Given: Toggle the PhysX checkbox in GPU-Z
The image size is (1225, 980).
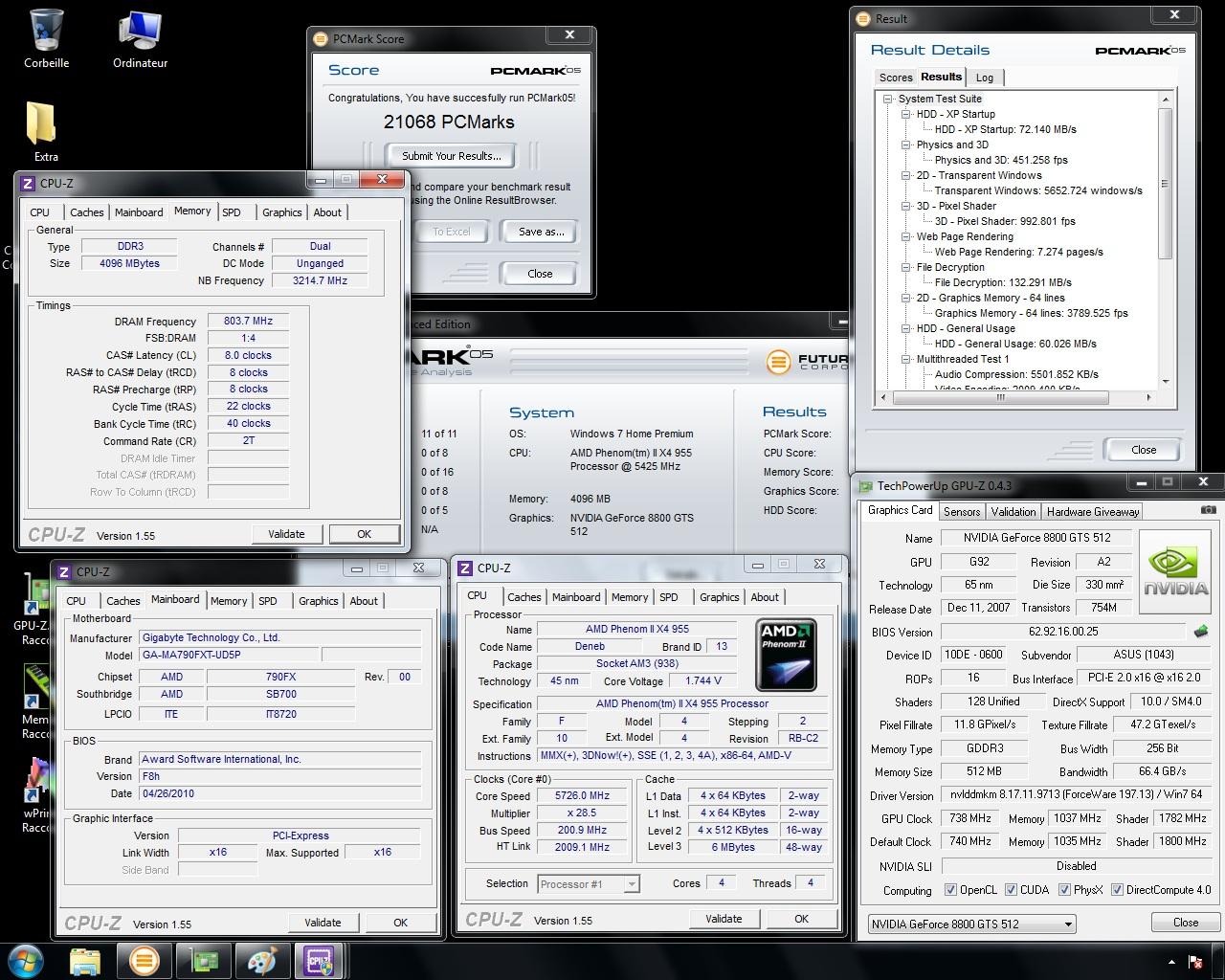Looking at the screenshot, I should point(1064,890).
